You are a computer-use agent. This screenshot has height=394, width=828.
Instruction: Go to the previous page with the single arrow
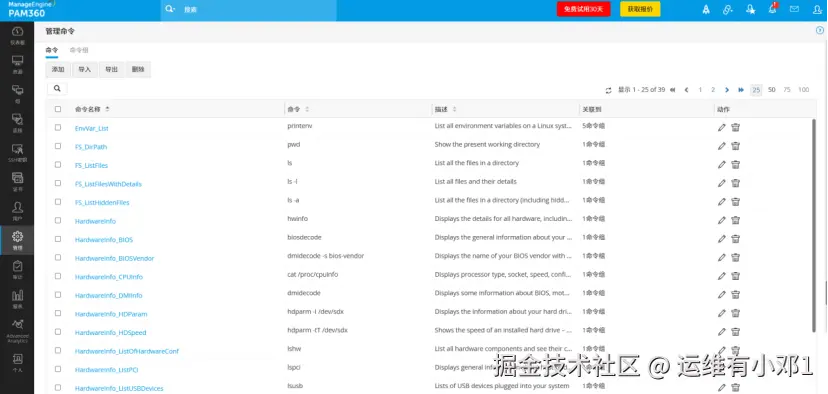point(686,90)
